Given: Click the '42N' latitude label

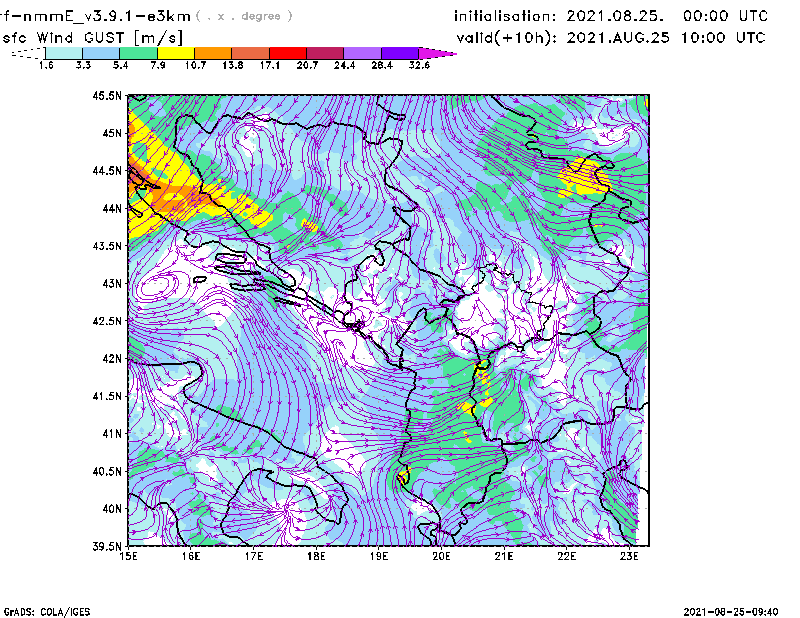Looking at the screenshot, I should pyautogui.click(x=112, y=359).
